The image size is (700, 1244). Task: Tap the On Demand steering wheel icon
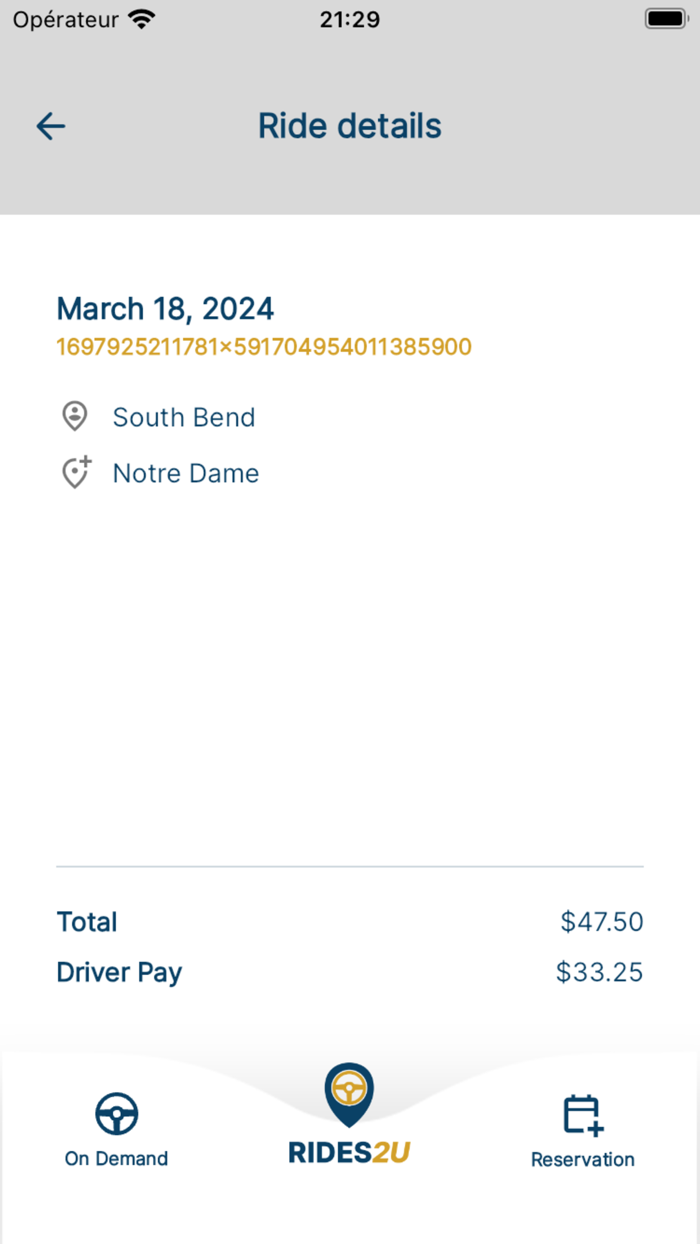coord(116,1113)
